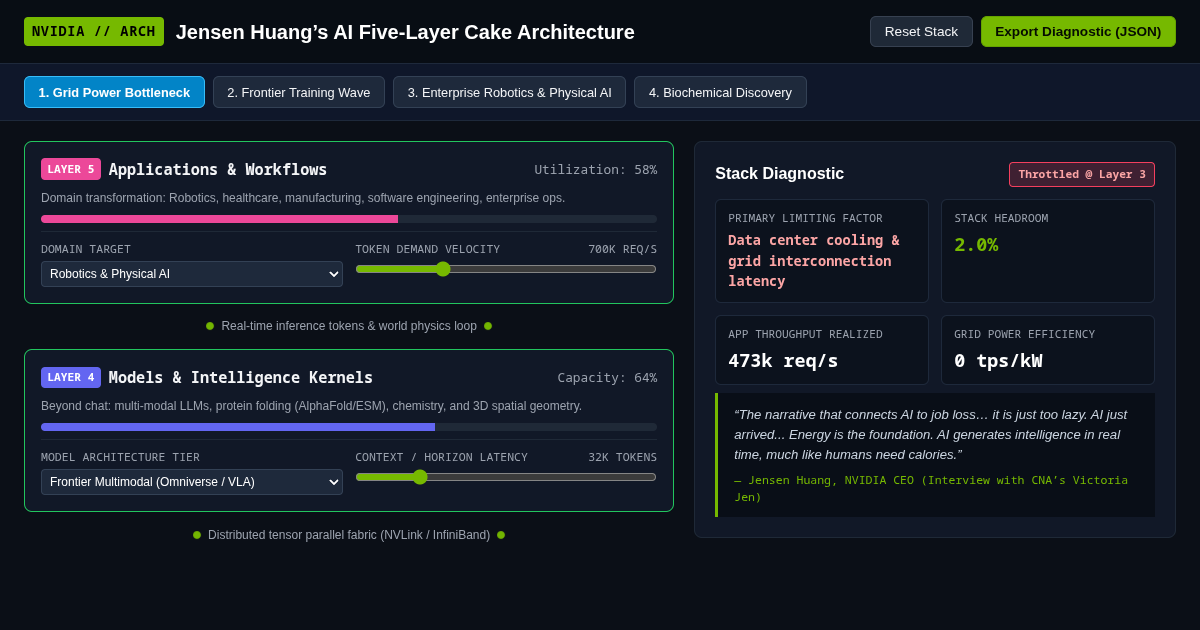Choose the Biochemical Discovery tab
The image size is (1200, 630).
point(720,92)
